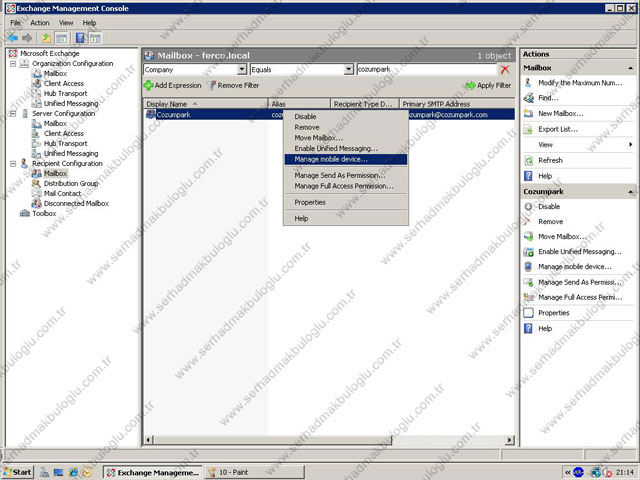Click Refresh icon in Actions pane
Viewport: 640px width, 480px height.
click(x=529, y=160)
